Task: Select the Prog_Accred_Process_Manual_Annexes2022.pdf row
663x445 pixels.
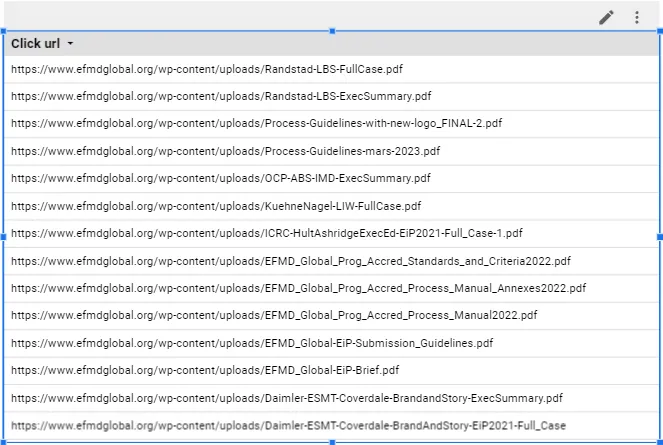Action: pyautogui.click(x=332, y=288)
